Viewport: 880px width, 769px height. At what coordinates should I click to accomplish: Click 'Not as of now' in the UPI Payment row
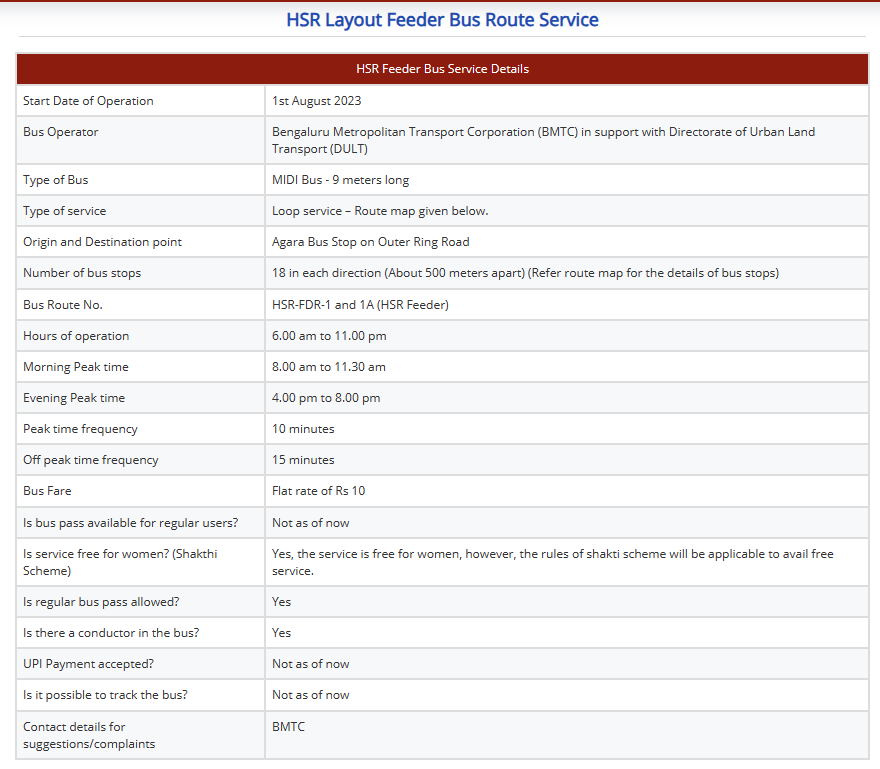pyautogui.click(x=311, y=663)
